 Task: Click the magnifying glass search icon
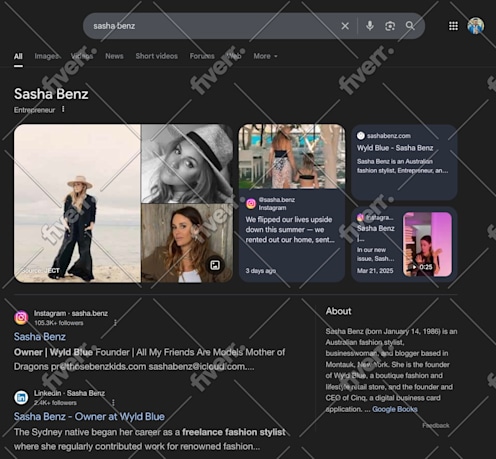coord(410,26)
